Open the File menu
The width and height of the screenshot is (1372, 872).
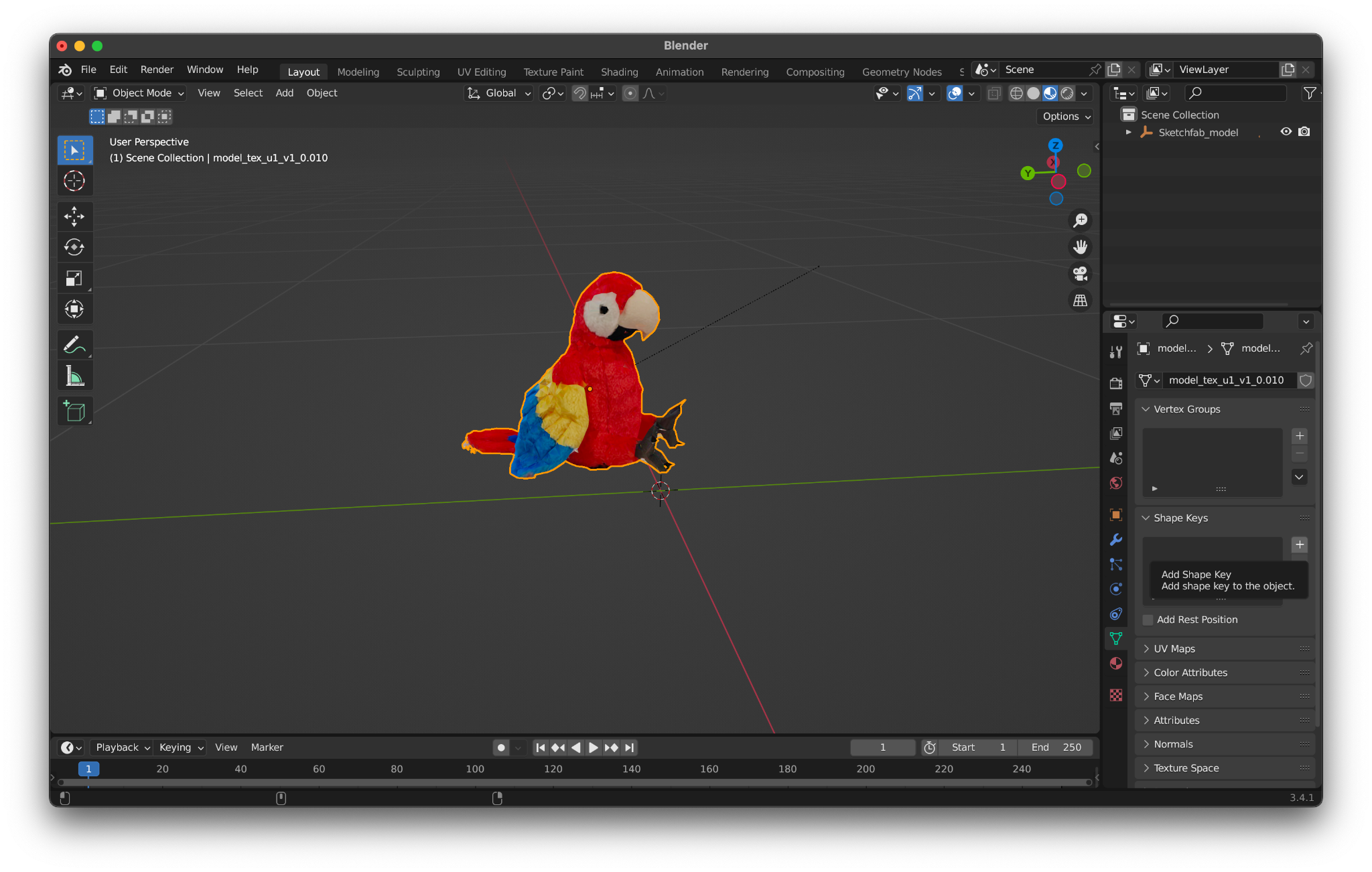point(88,70)
